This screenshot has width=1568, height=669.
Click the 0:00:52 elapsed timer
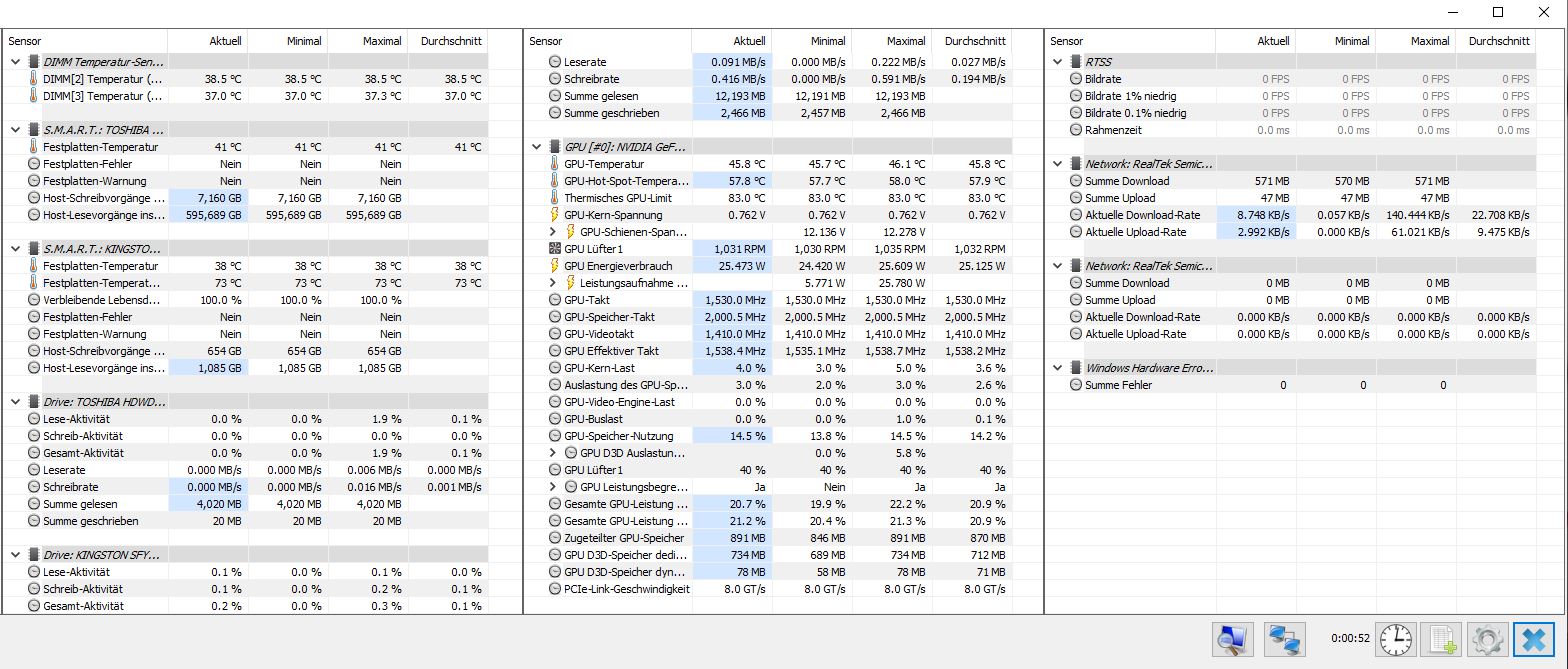tap(1350, 638)
